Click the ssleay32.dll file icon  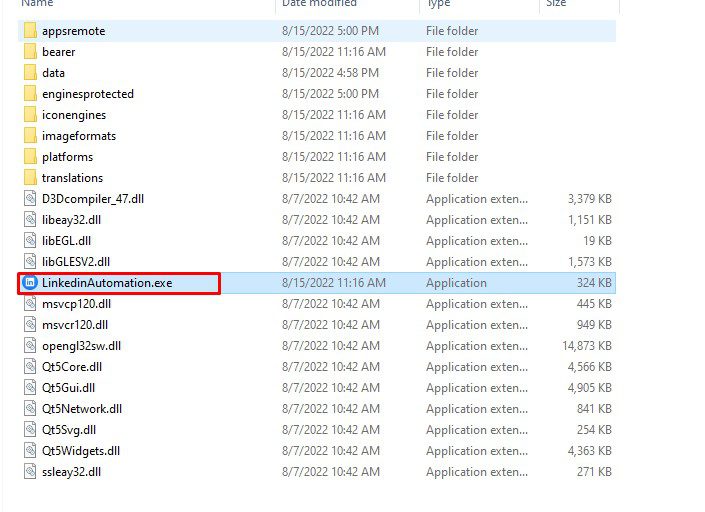tap(30, 472)
